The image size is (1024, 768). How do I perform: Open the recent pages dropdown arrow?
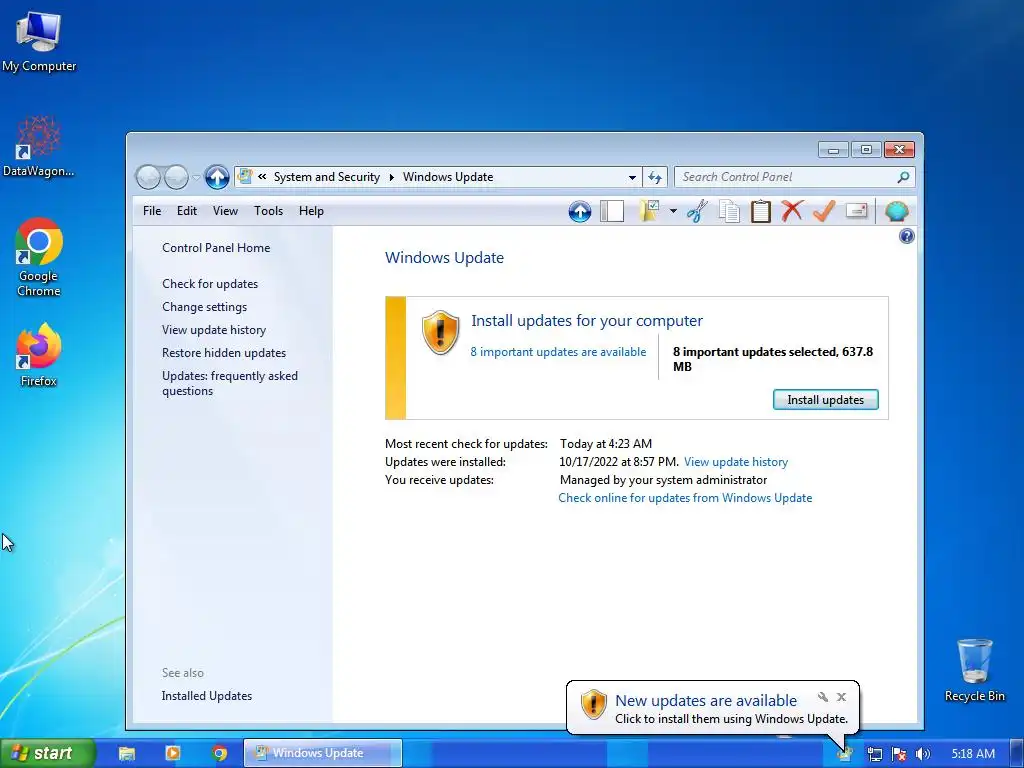196,178
